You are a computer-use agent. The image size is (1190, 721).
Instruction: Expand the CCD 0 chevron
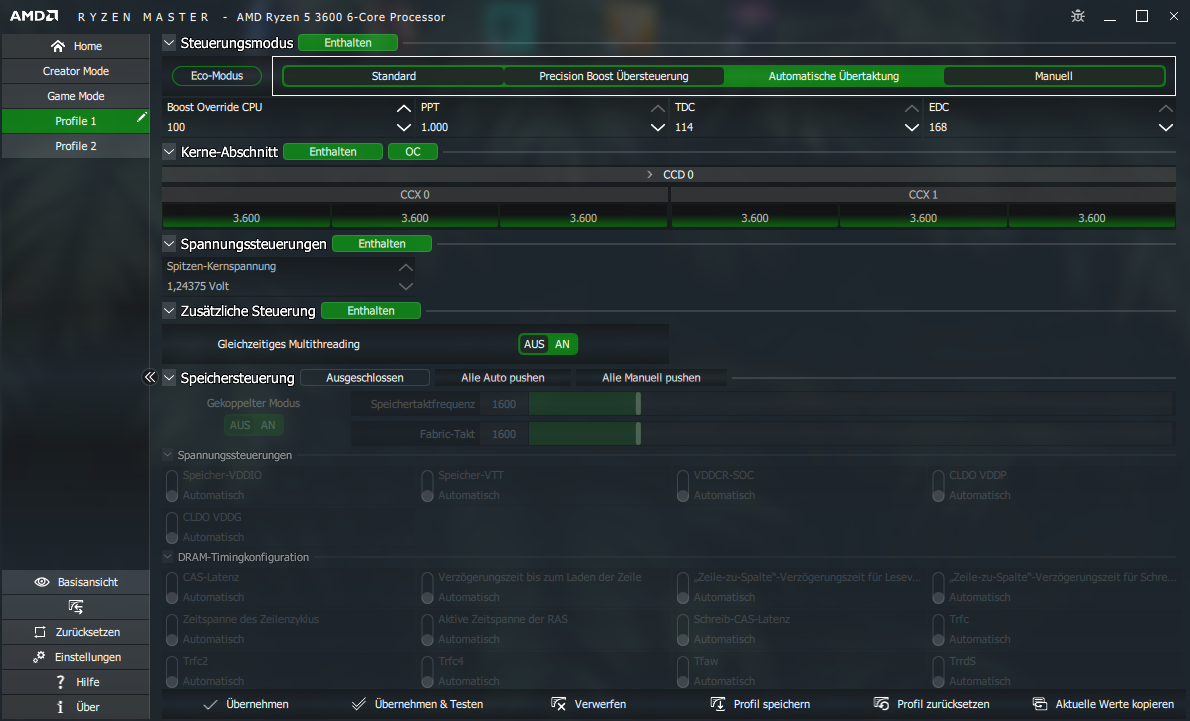[650, 175]
